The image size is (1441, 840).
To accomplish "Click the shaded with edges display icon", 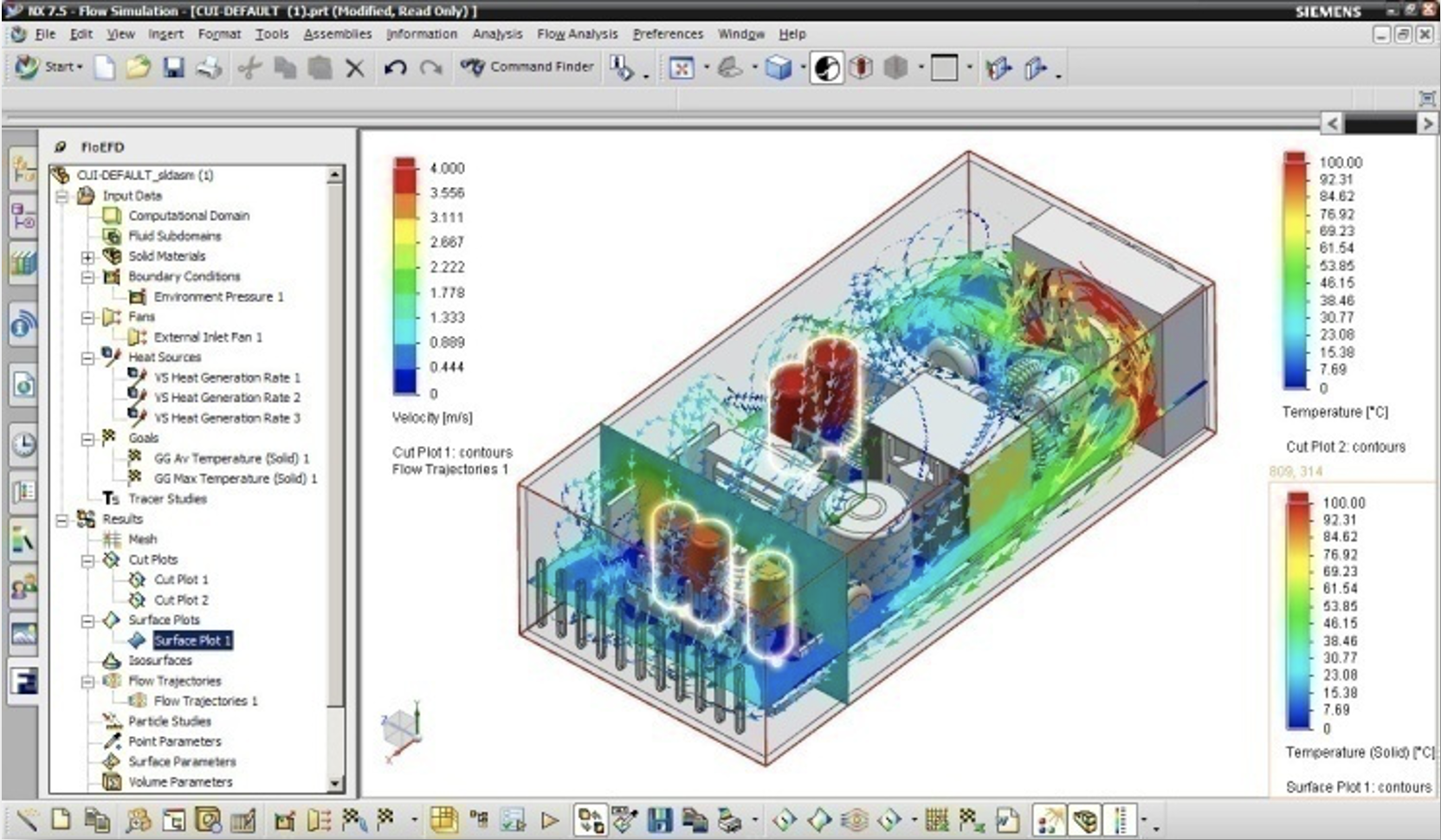I will coord(778,67).
